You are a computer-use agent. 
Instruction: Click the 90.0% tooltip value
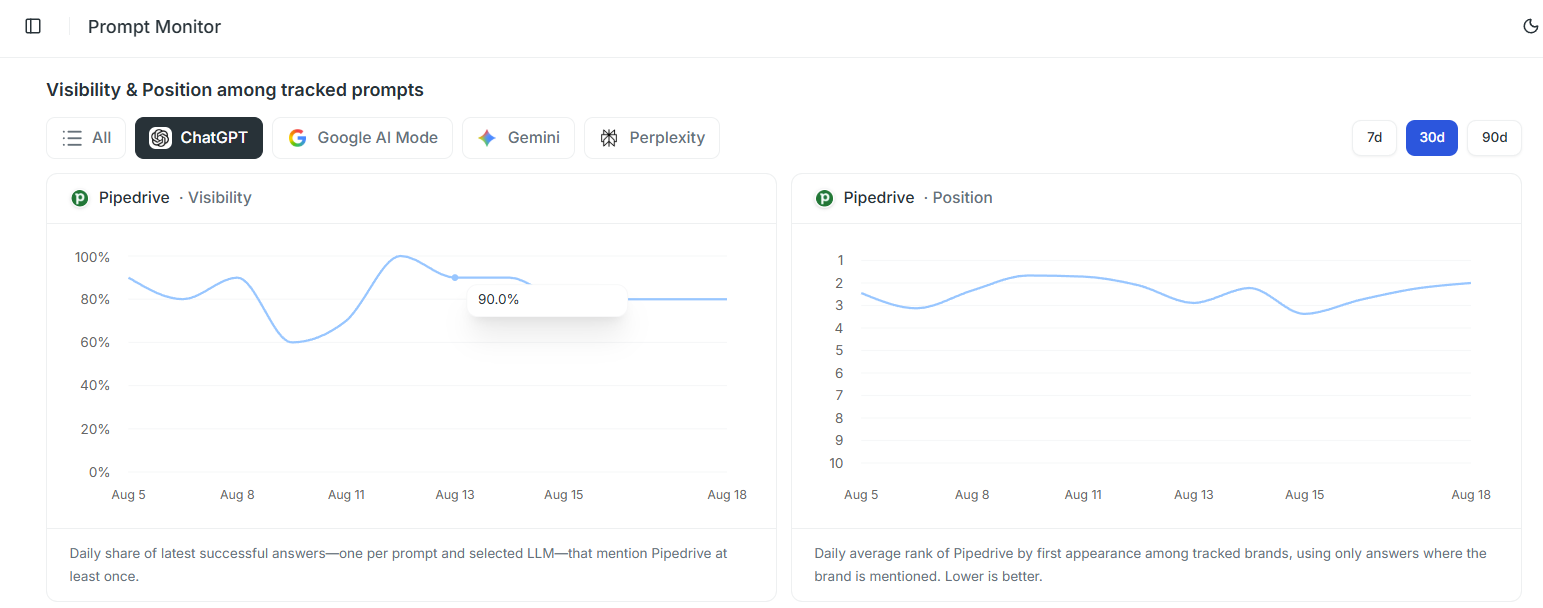tap(498, 299)
